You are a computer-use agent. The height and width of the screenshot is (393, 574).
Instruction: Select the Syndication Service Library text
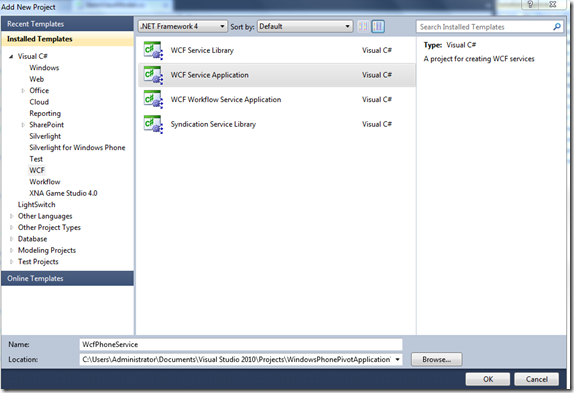[213, 124]
